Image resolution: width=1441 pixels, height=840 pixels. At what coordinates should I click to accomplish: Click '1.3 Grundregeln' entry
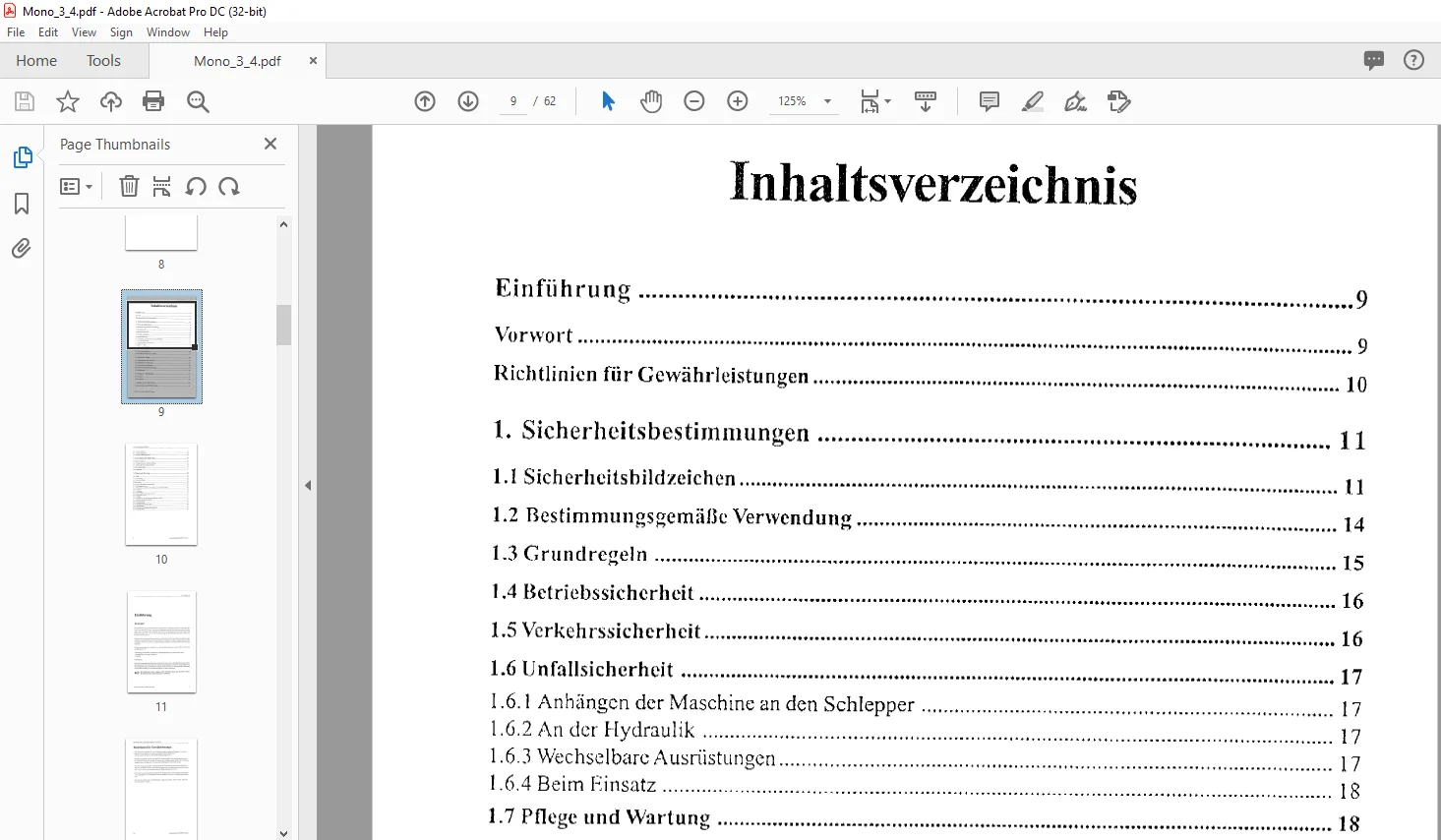point(929,557)
